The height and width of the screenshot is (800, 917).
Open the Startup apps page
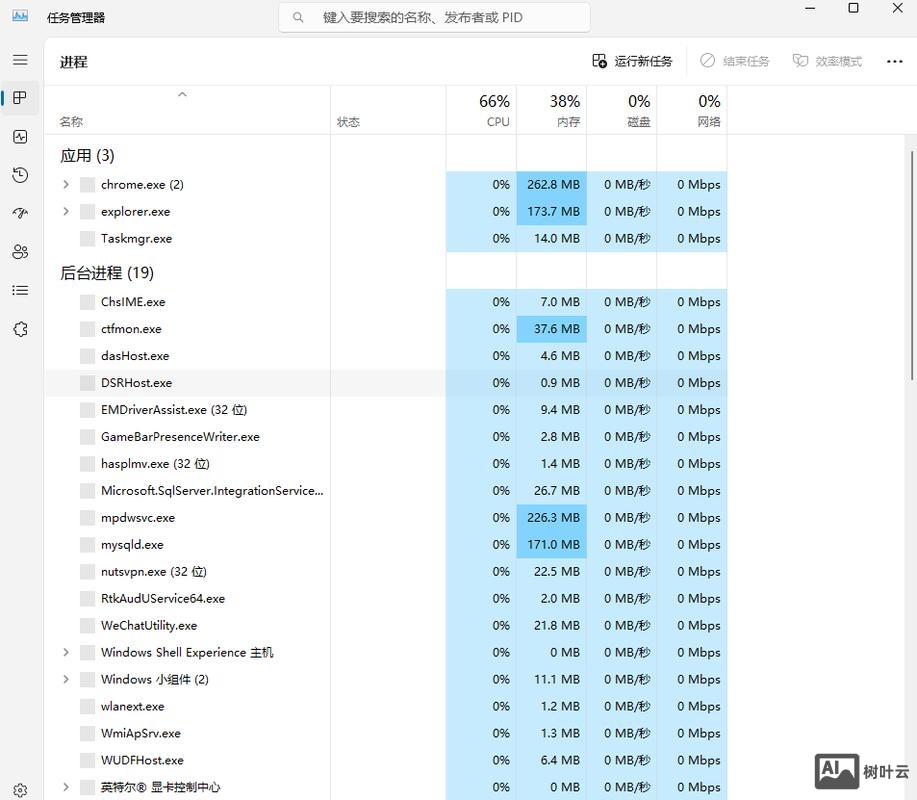(x=20, y=213)
